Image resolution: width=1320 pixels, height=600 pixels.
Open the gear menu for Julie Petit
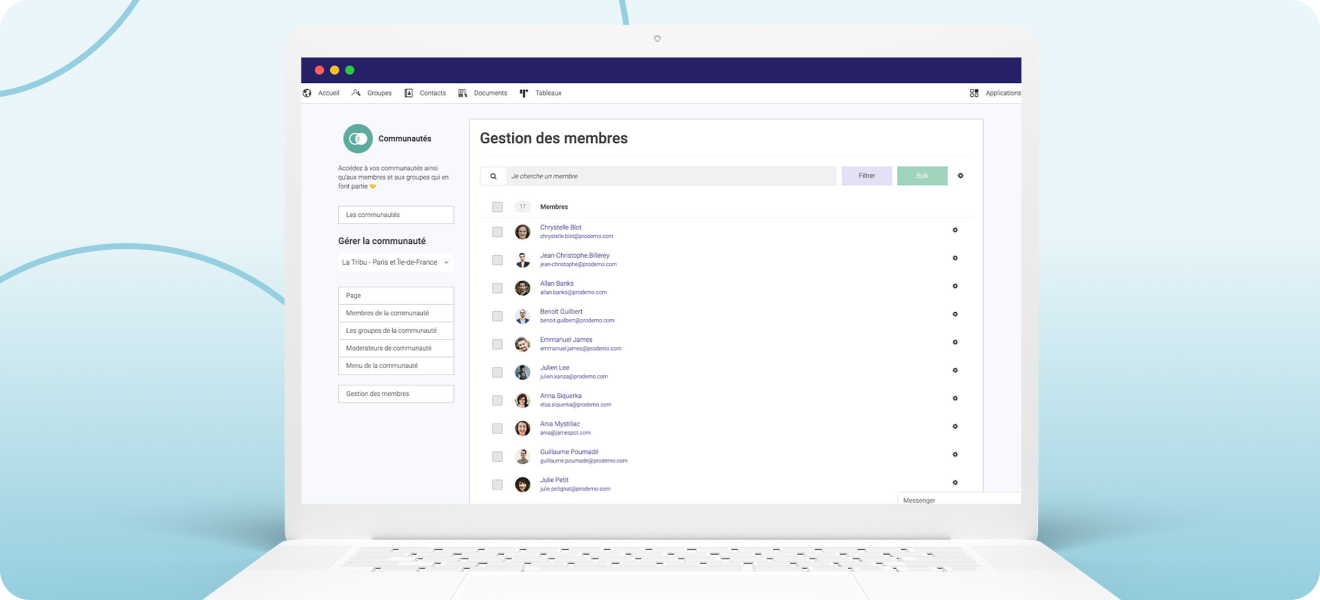pos(955,482)
